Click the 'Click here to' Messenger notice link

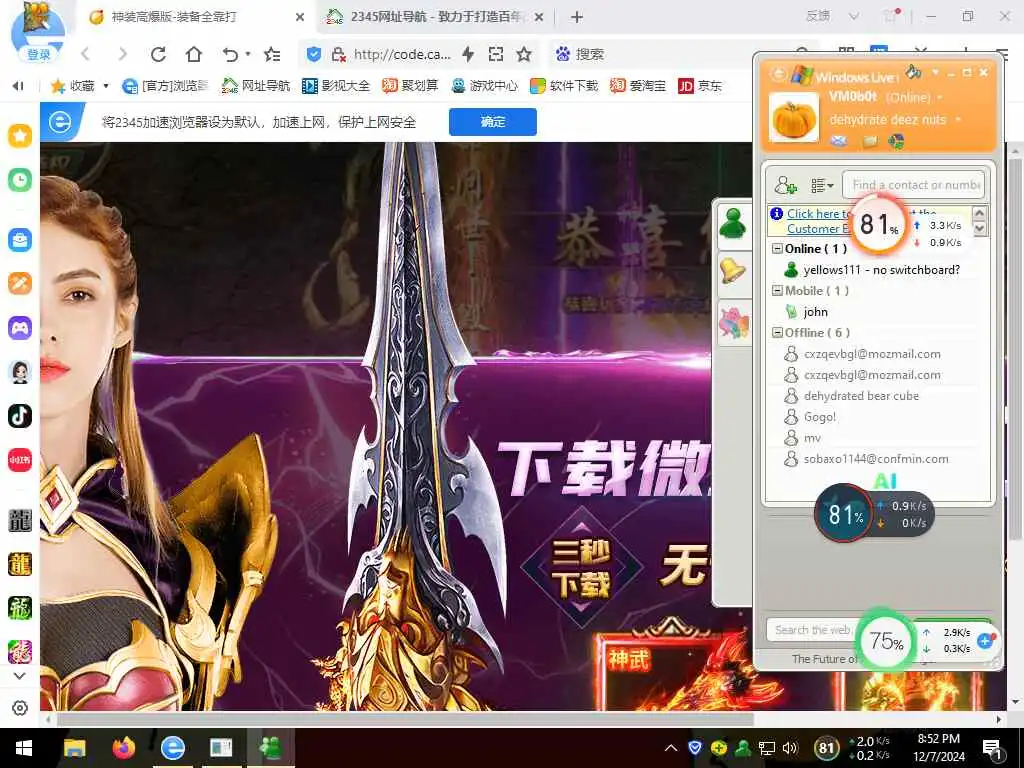[x=818, y=214]
